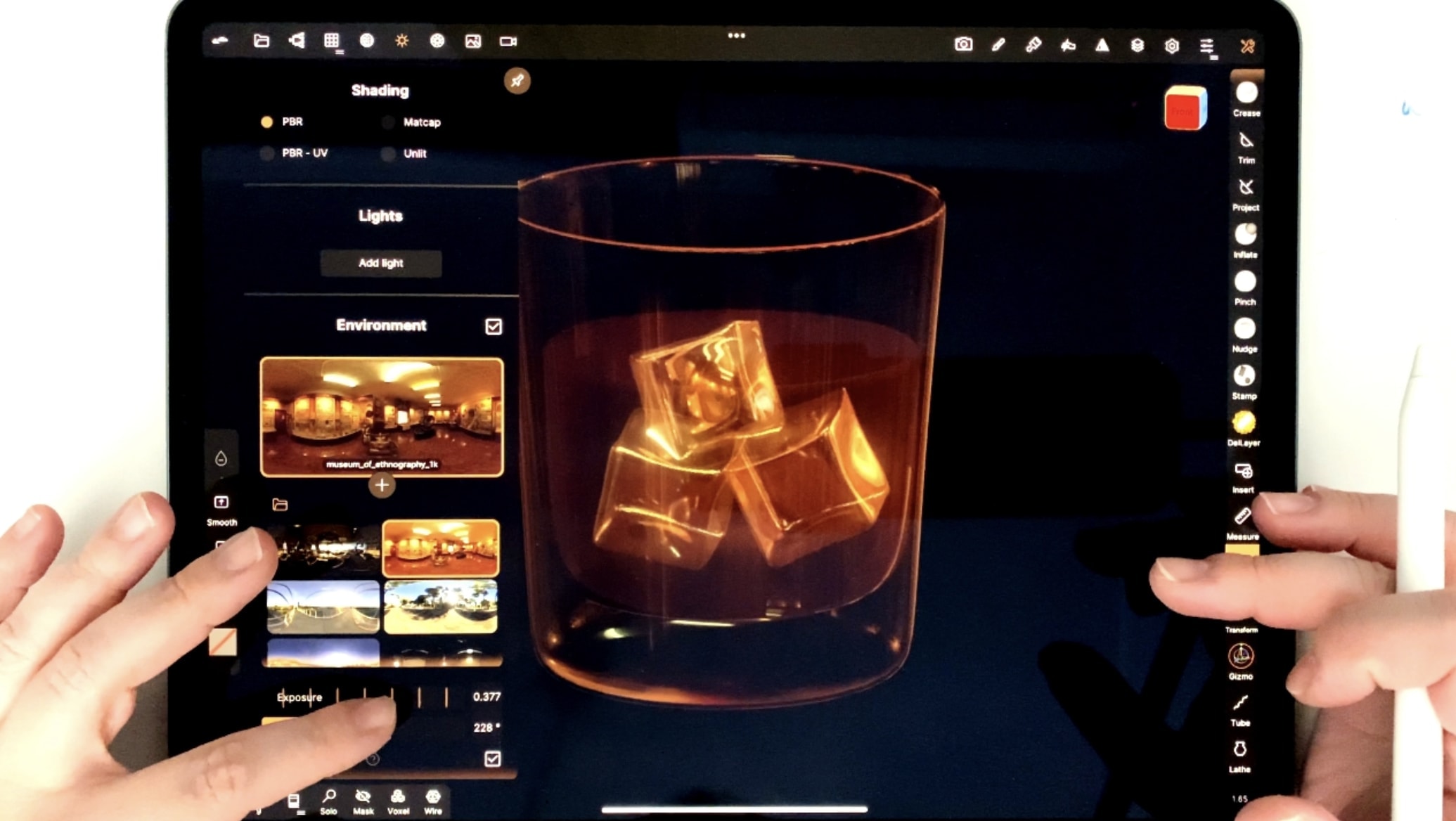Screen dimensions: 1456x821
Task: Open the Measure tool
Action: (1242, 517)
